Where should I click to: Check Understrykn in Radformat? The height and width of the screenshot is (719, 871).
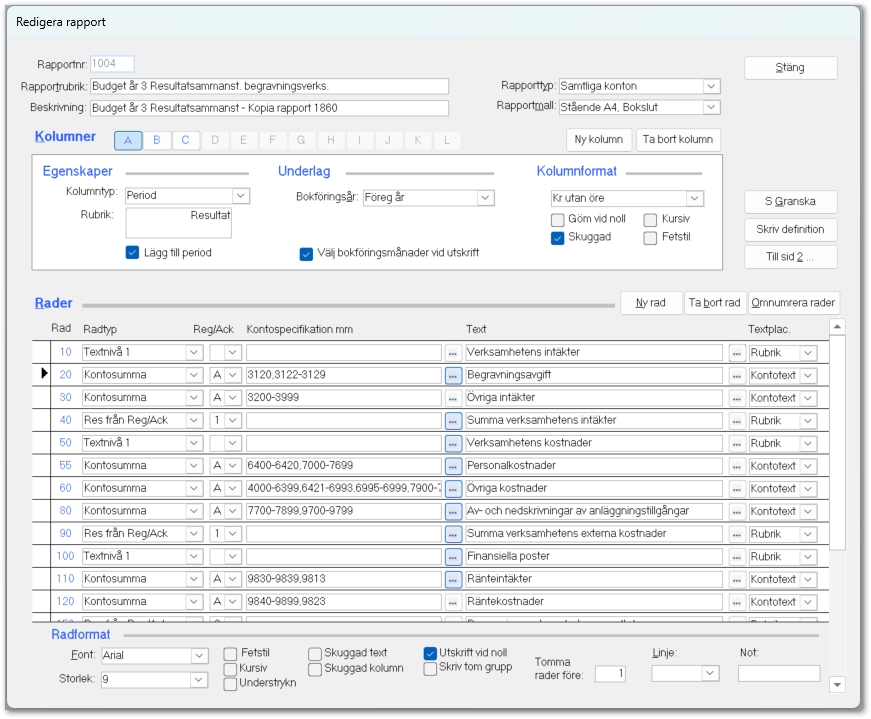click(230, 684)
